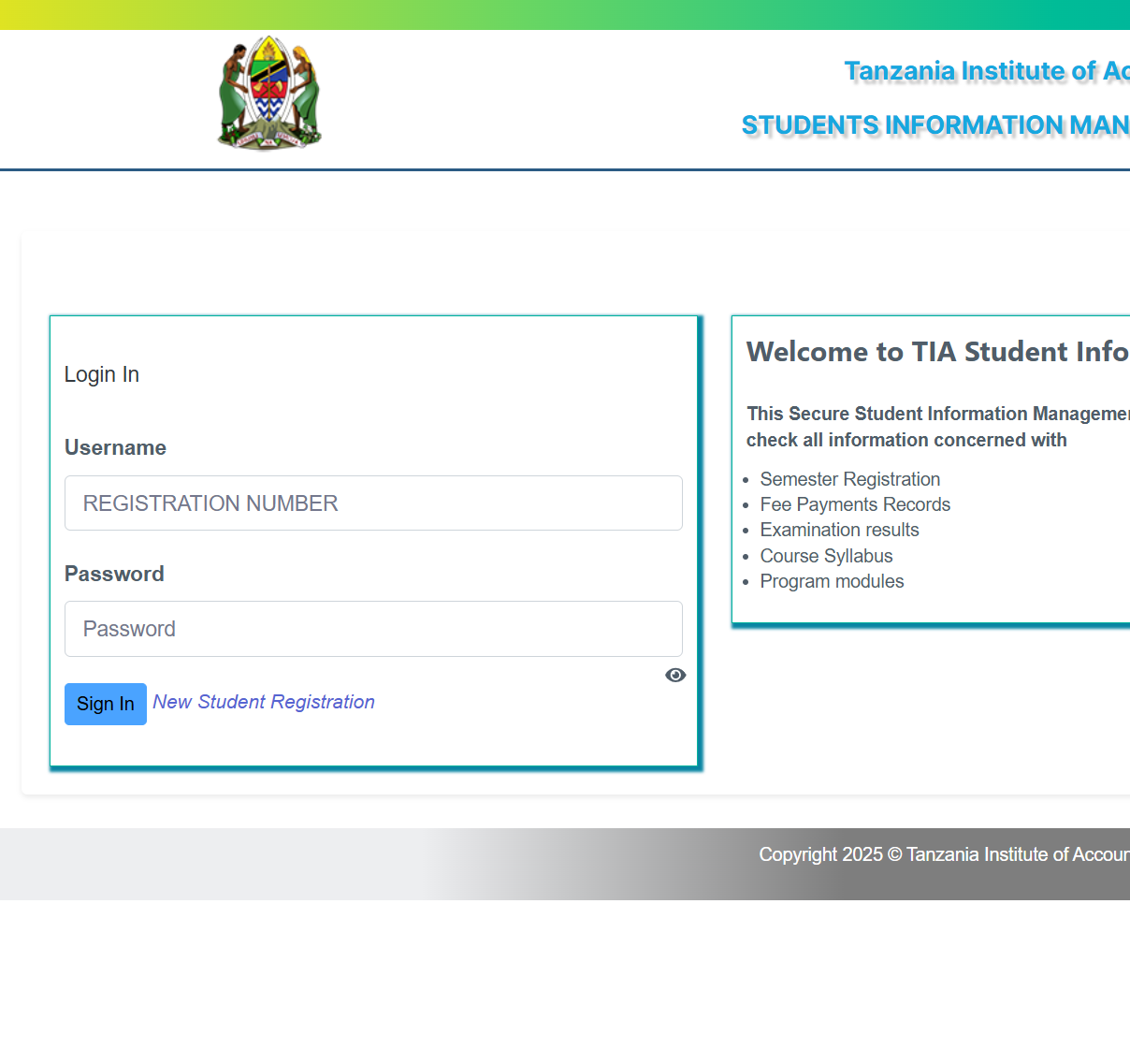Screen dimensions: 1130x1064
Task: Click the green gradient top banner bar
Action: (565, 14)
